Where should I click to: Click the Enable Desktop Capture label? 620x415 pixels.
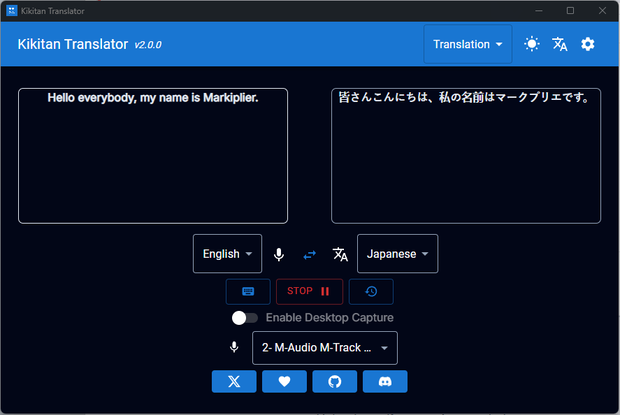[329, 318]
